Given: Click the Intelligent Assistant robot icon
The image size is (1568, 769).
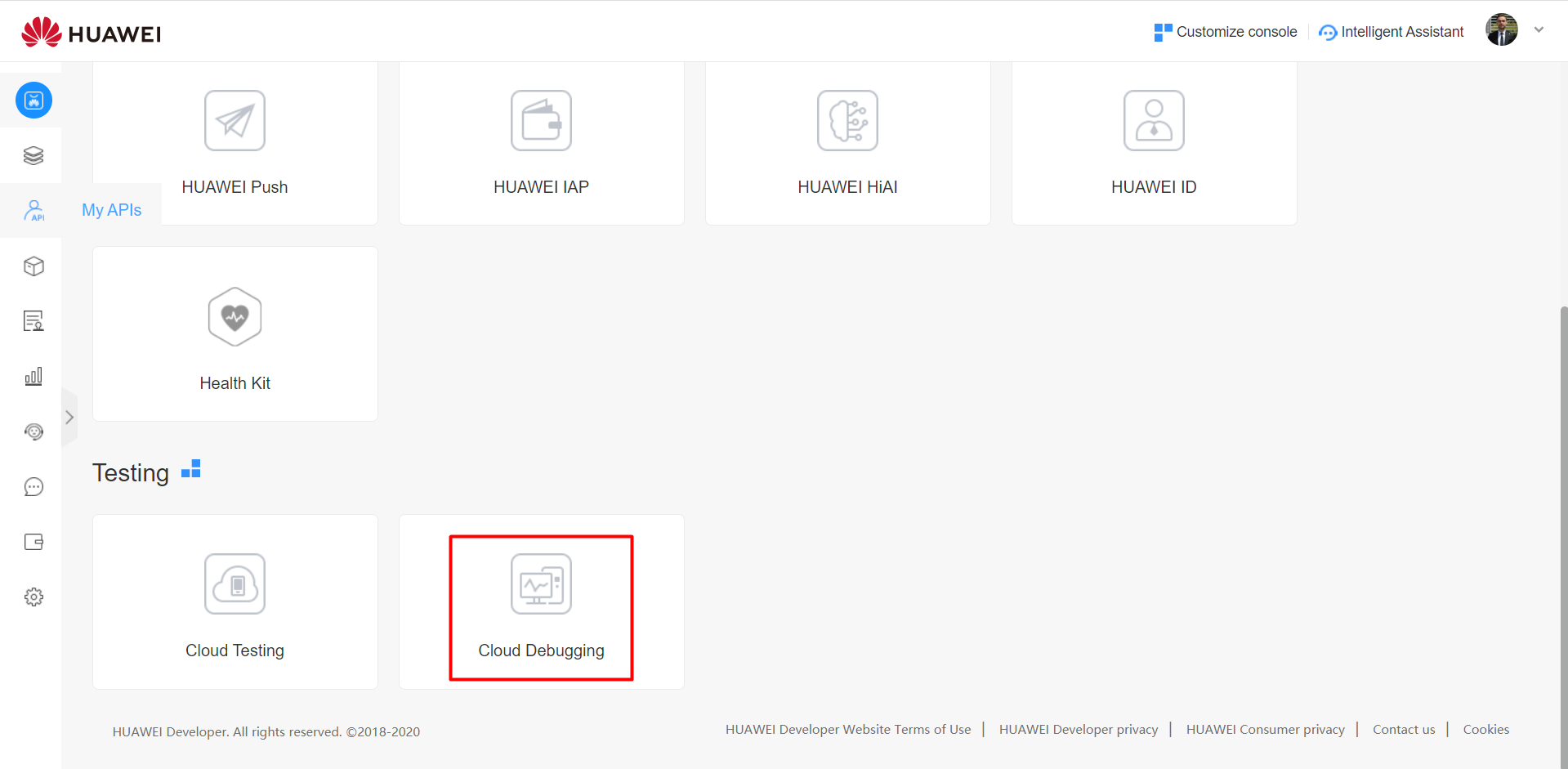Looking at the screenshot, I should (x=1328, y=32).
